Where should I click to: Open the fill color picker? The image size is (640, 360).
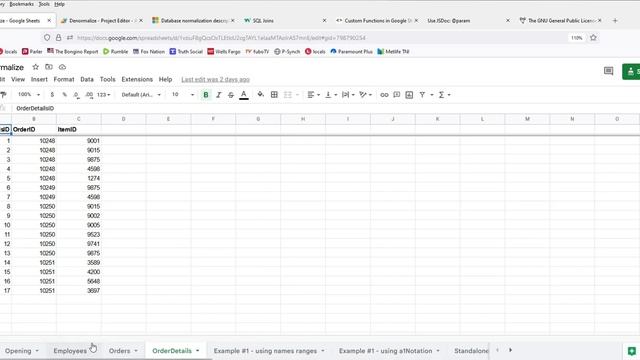coord(260,95)
